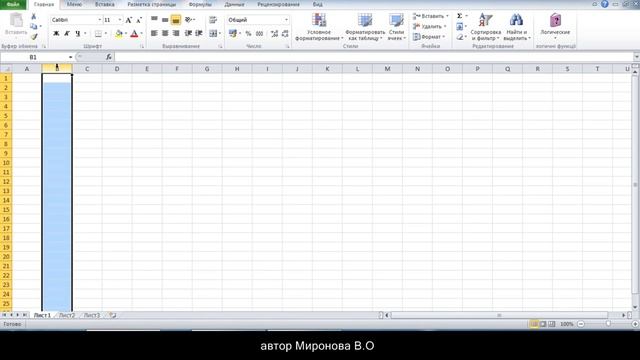Viewport: 640px width, 360px height.
Task: Activate the Format Painter brush
Action: [34, 37]
